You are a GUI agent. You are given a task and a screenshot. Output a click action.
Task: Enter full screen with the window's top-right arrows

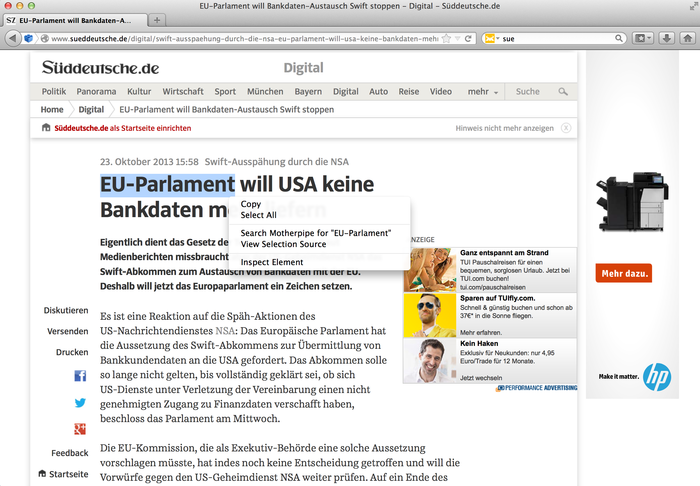693,6
